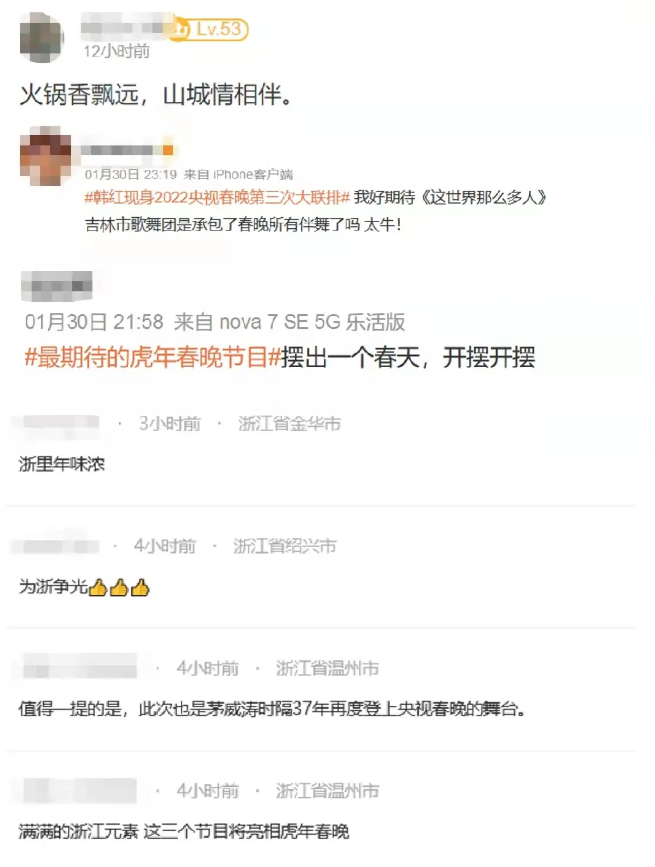
Task: Click the post text 火锅香飘远，山城情相伴
Action: click(156, 95)
